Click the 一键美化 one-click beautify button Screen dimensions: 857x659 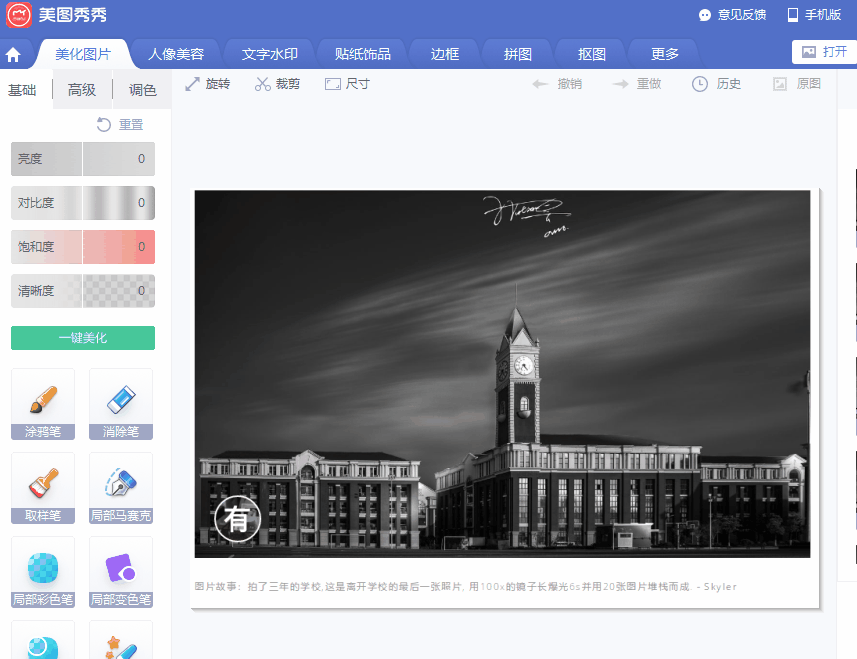click(82, 338)
